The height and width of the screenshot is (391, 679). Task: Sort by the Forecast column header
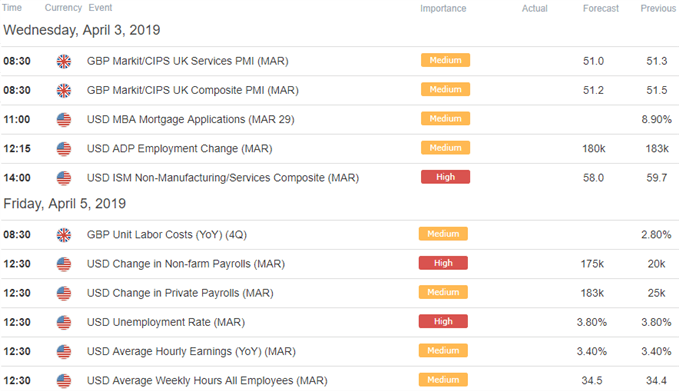[601, 8]
